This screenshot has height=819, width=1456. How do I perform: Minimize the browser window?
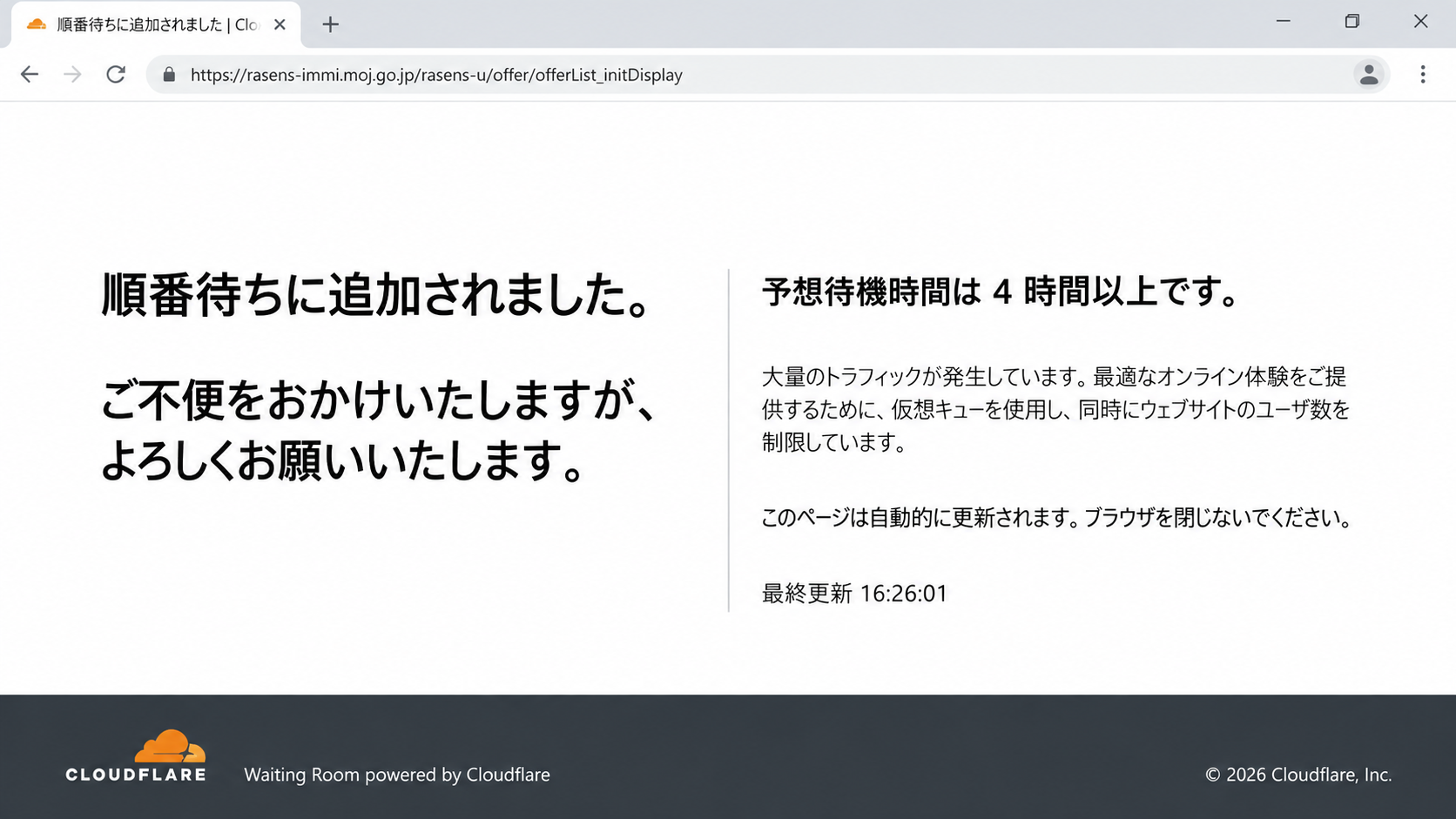pos(1283,21)
